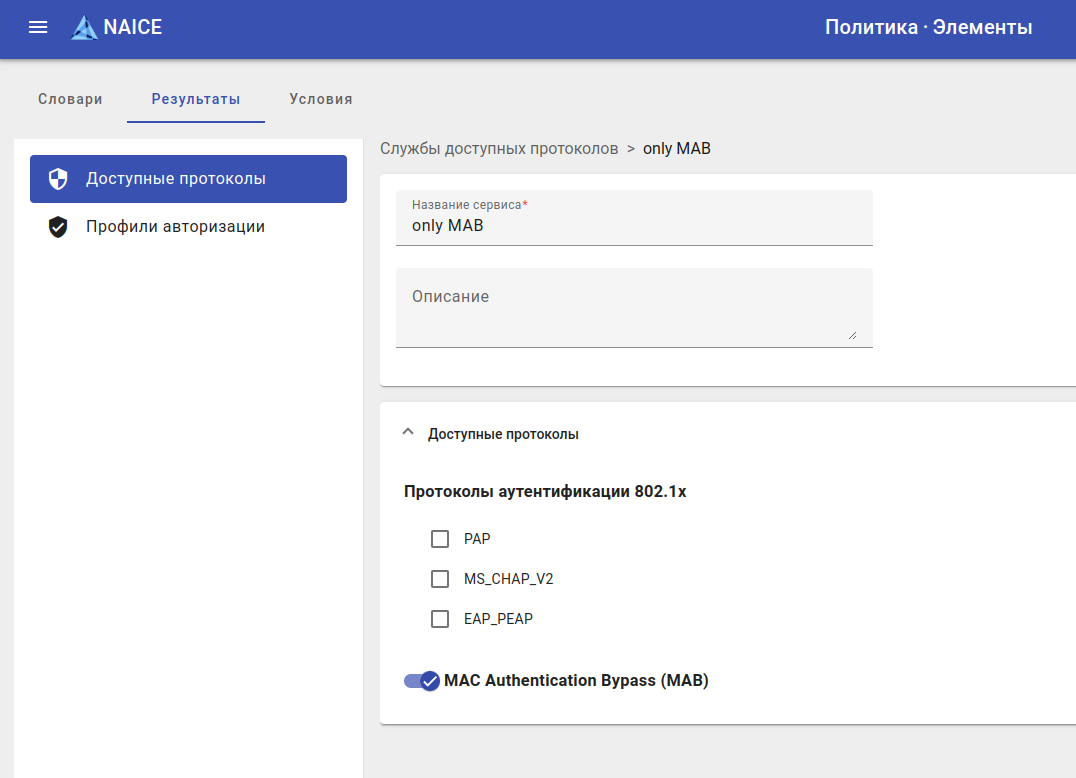Viewport: 1076px width, 778px height.
Task: Switch to the Словари tab
Action: [x=70, y=99]
